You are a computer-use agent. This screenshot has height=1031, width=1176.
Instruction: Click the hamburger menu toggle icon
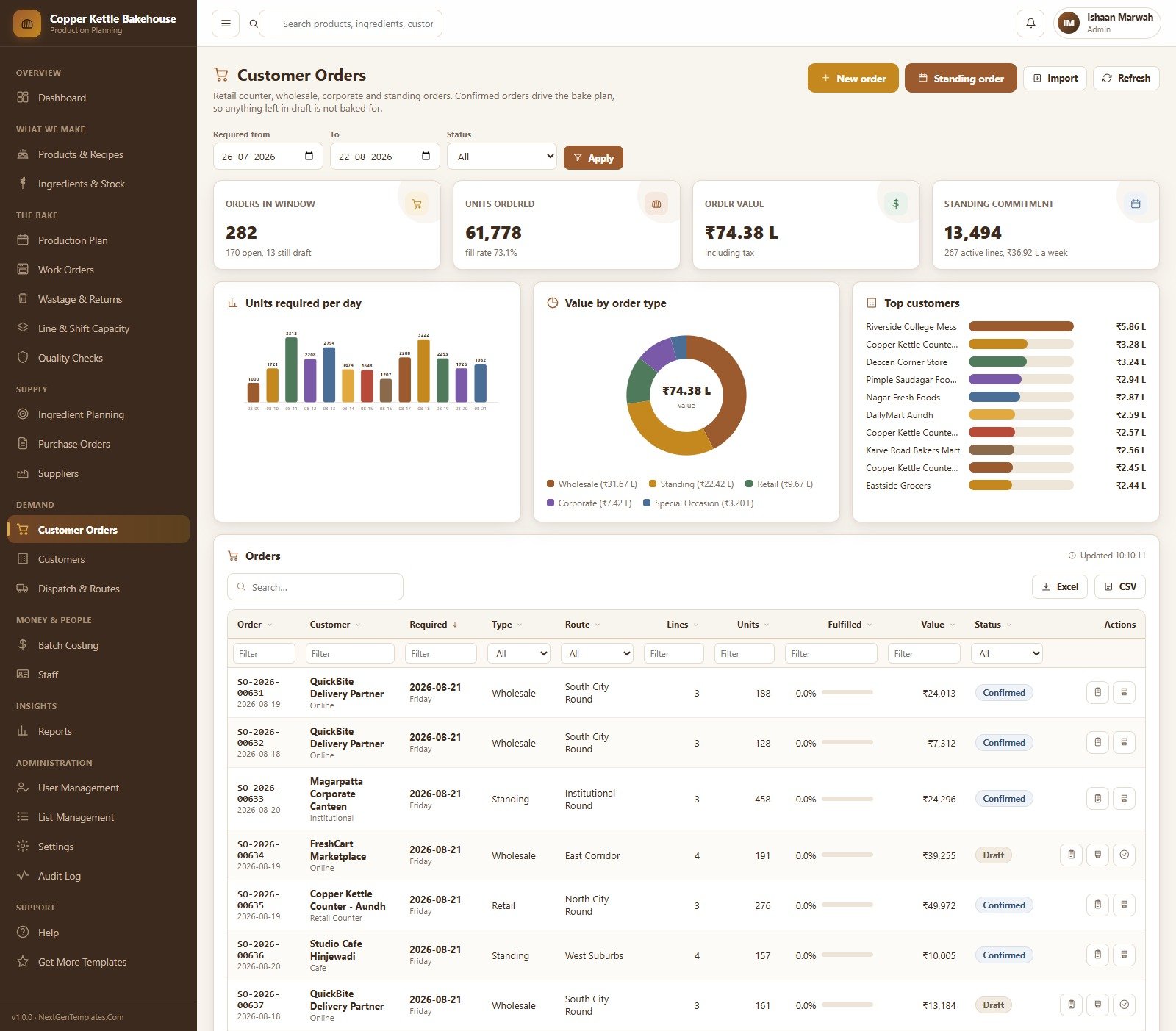pyautogui.click(x=226, y=24)
